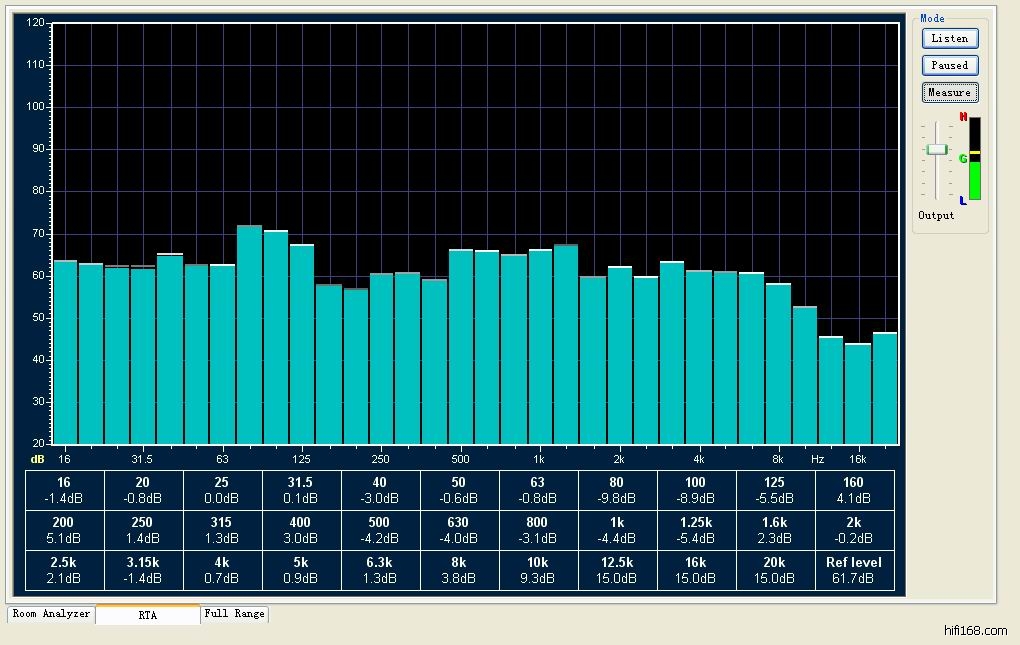This screenshot has height=645, width=1020.
Task: Click the blue L marker on level meter
Action: tap(963, 201)
